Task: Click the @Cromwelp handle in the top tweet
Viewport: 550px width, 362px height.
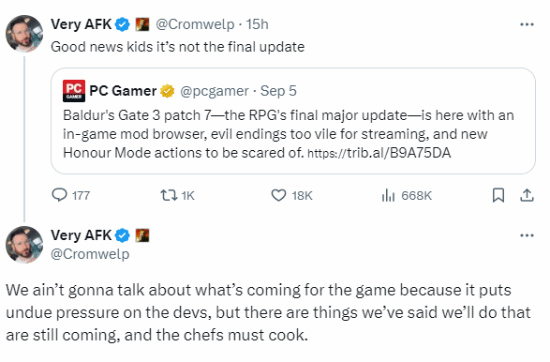Action: pyautogui.click(x=195, y=25)
